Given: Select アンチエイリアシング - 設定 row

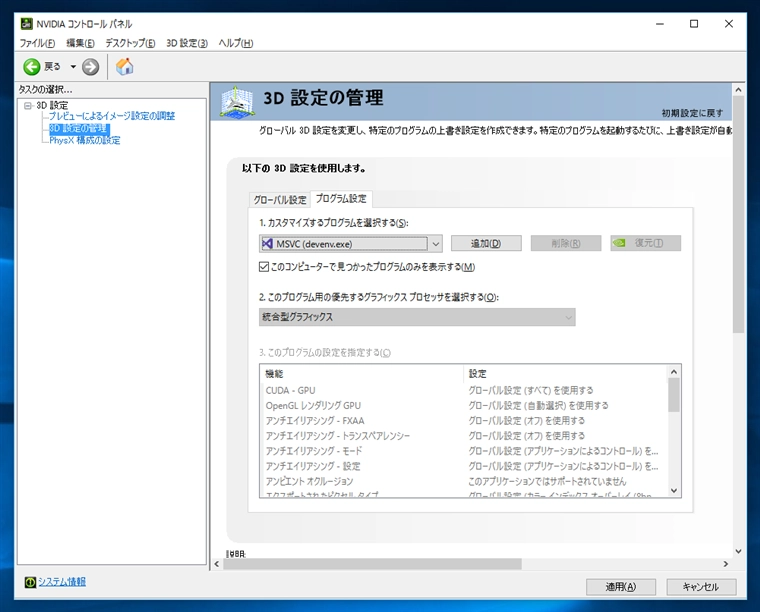Looking at the screenshot, I should click(464, 466).
